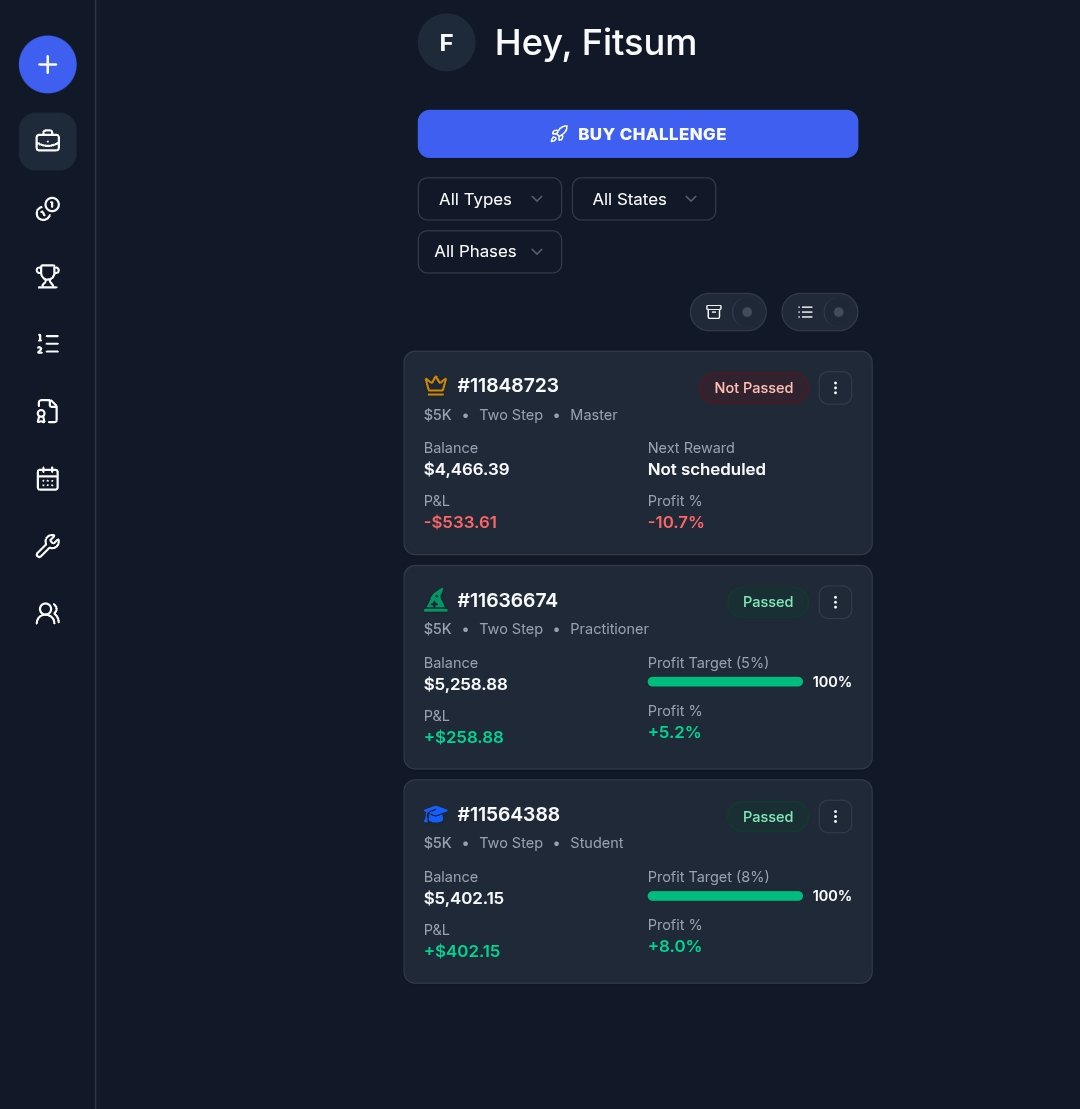Click the Practitioner label on second card
Screen dimensions: 1080x1109
point(610,629)
